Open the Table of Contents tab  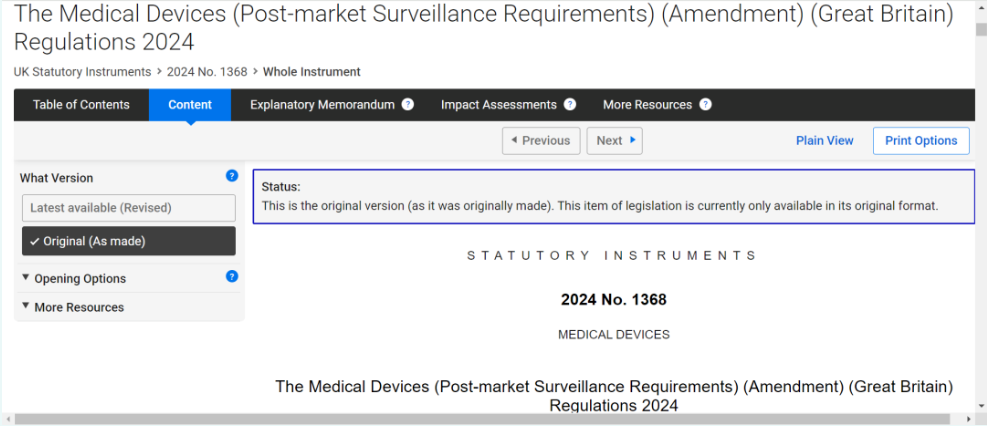(x=81, y=105)
